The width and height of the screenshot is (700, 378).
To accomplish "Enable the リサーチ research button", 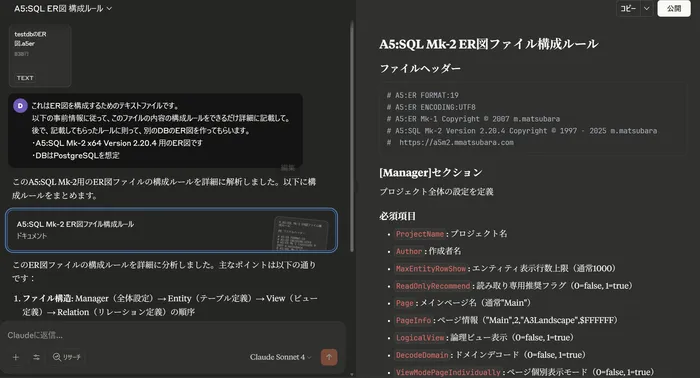I will [x=67, y=357].
